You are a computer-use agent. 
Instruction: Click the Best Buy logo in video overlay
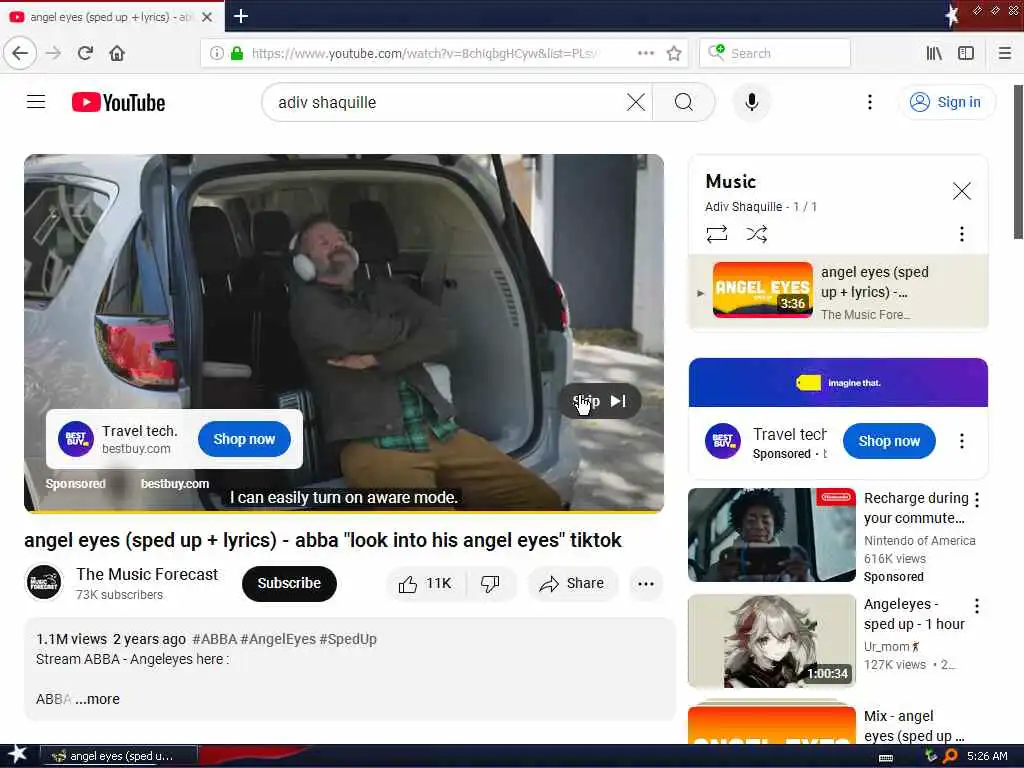(x=76, y=439)
